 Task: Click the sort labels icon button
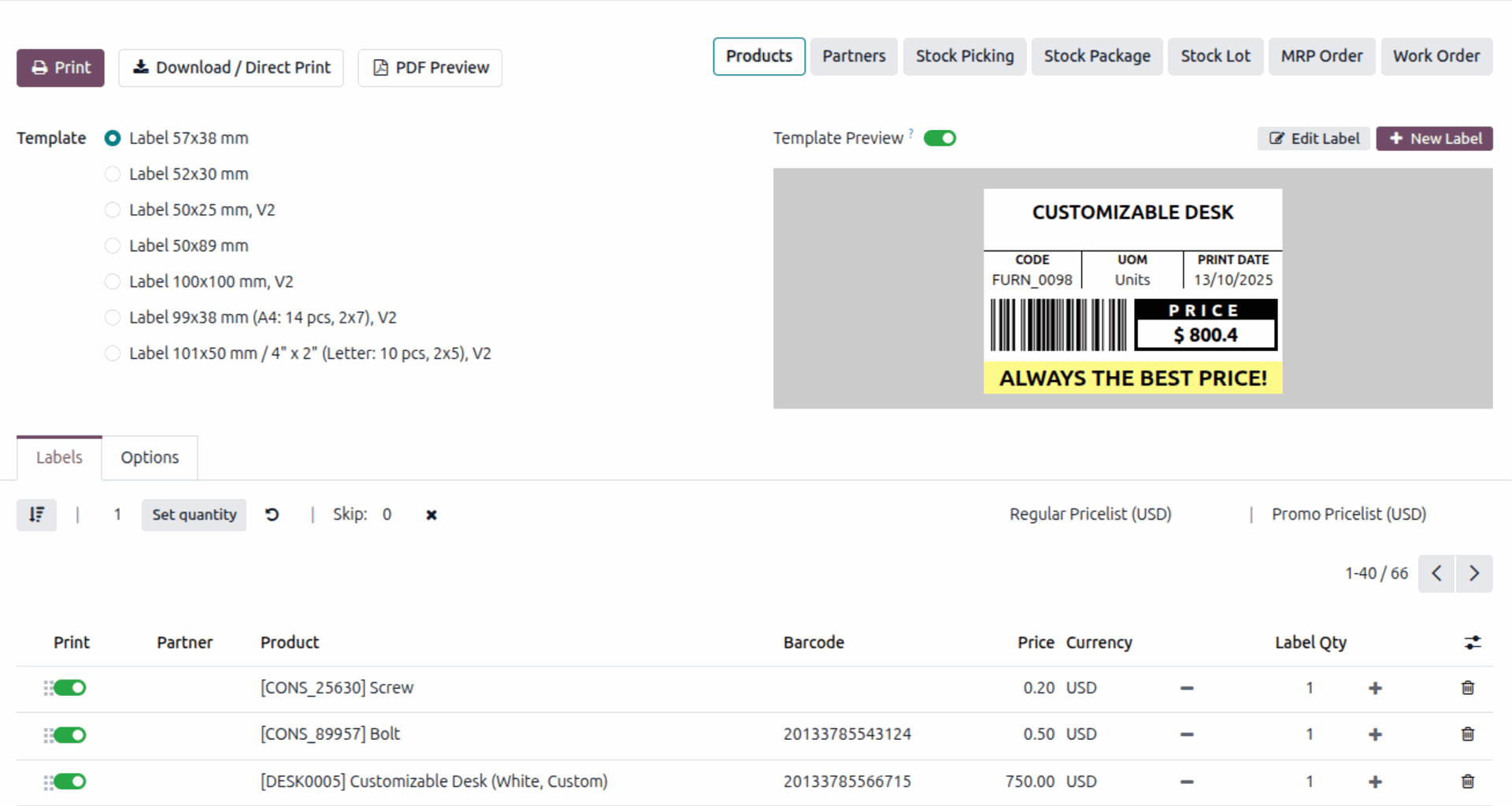coord(36,515)
